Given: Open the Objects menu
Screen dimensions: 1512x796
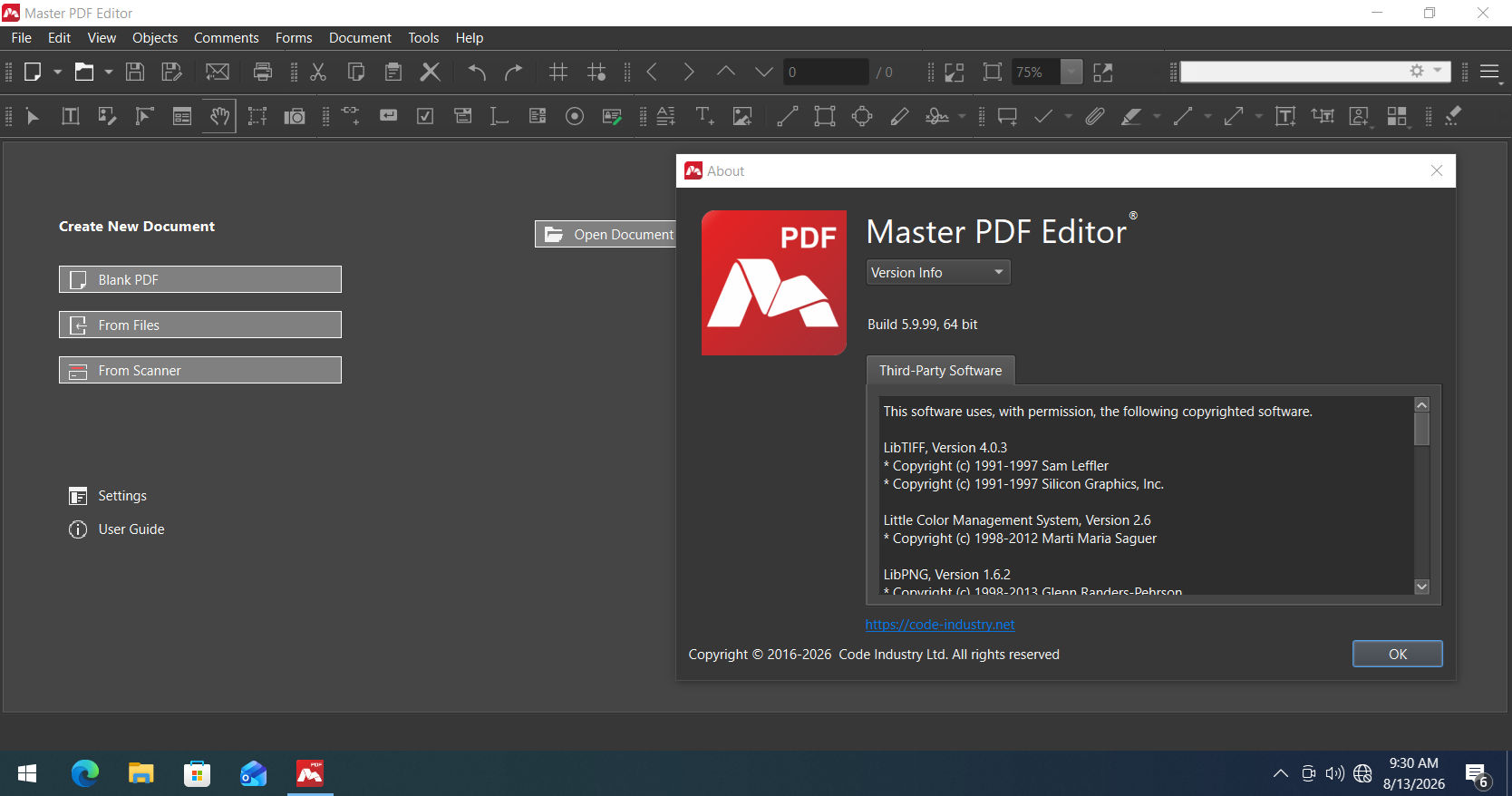Looking at the screenshot, I should point(155,38).
